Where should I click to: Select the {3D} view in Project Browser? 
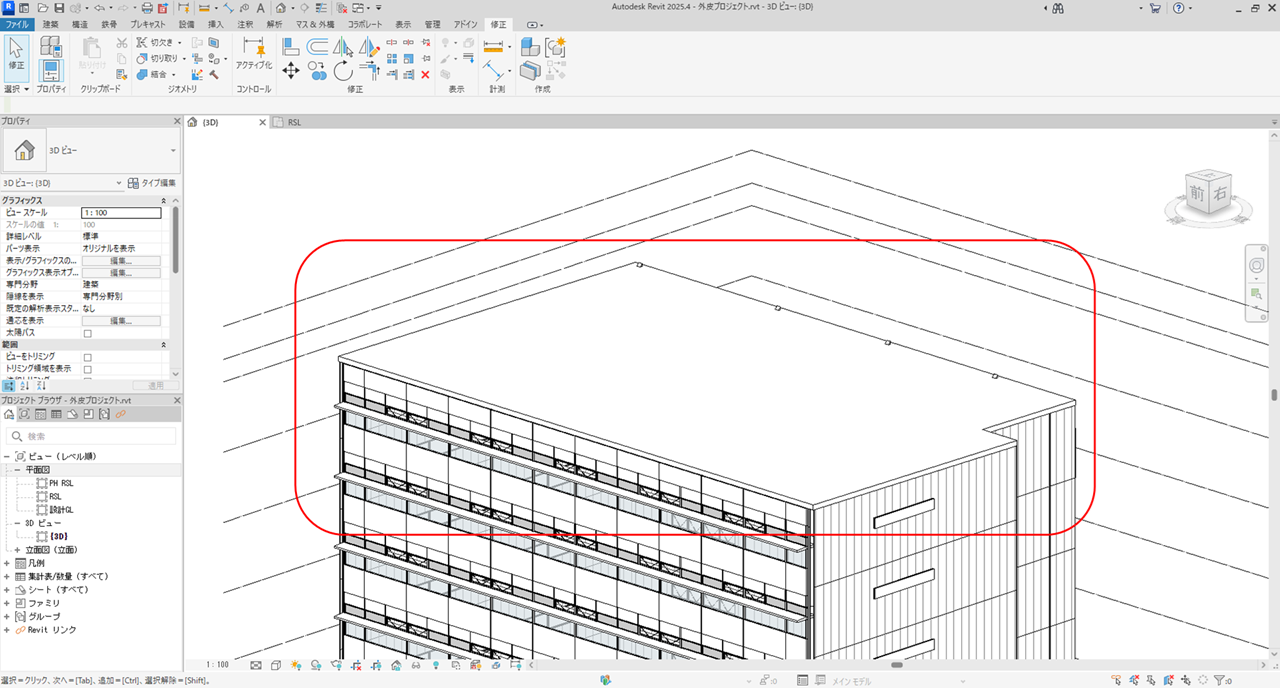(58, 536)
